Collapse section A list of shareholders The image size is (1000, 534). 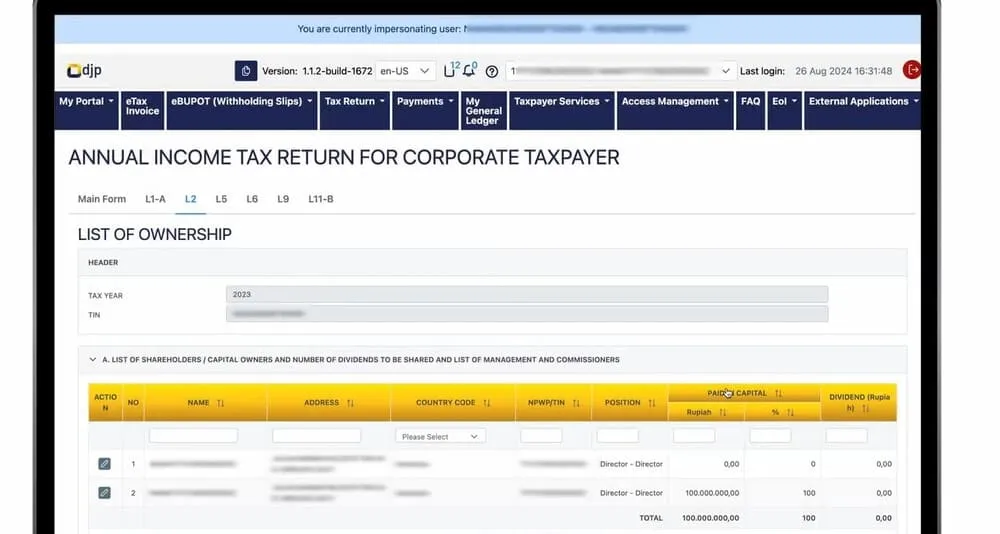point(92,360)
